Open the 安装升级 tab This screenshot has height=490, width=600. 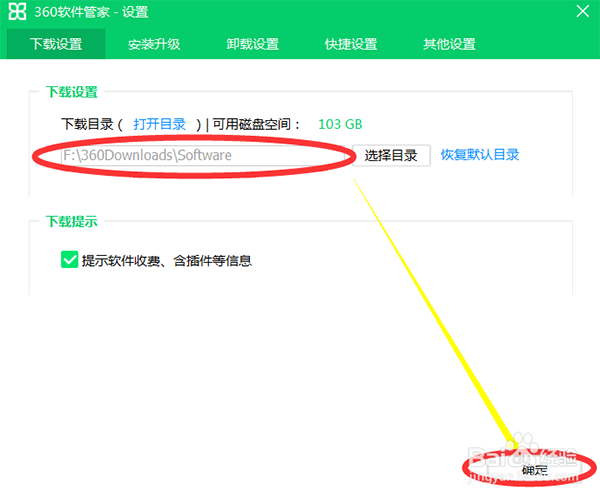click(154, 44)
